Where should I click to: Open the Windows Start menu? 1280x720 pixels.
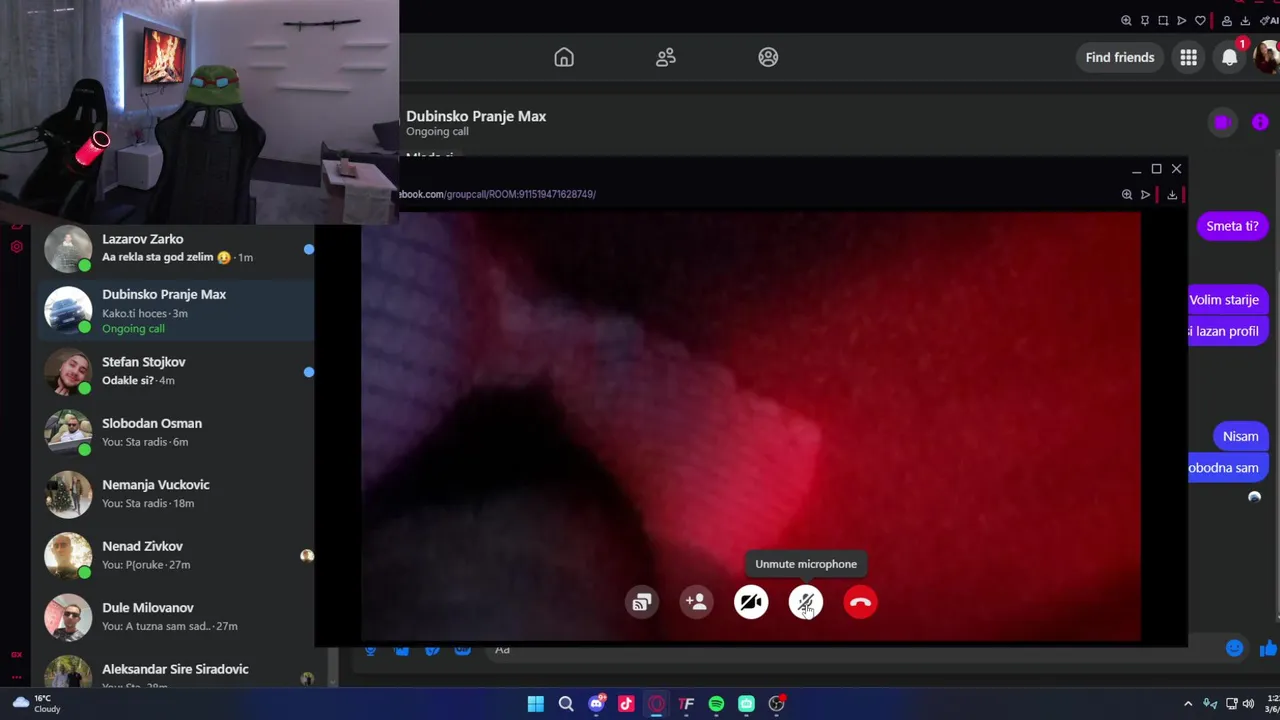point(536,704)
